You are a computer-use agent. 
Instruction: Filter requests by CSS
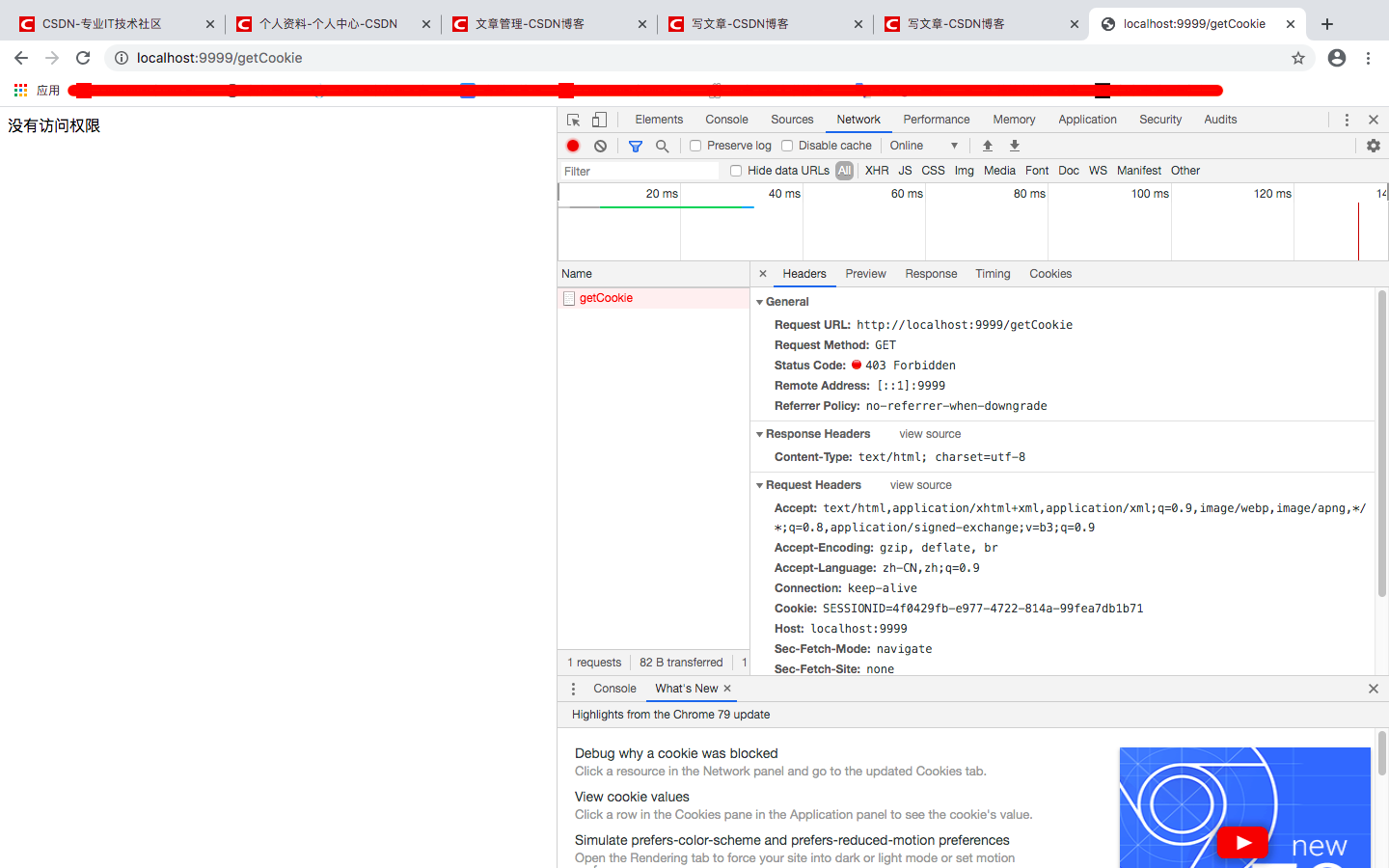(x=933, y=171)
